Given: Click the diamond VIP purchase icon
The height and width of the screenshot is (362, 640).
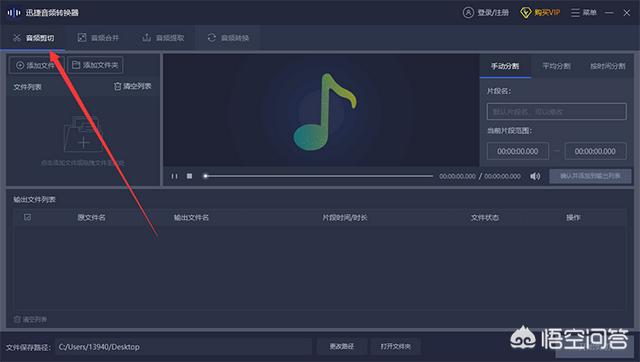Looking at the screenshot, I should (x=525, y=13).
